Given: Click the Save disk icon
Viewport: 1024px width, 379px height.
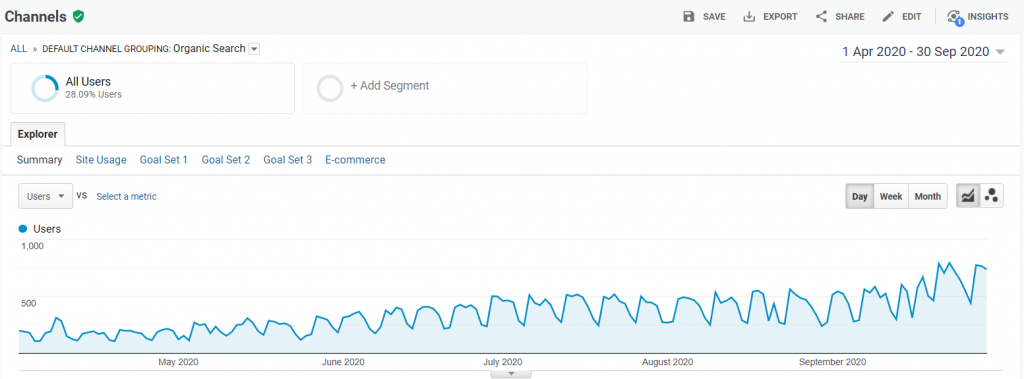Looking at the screenshot, I should pos(688,16).
